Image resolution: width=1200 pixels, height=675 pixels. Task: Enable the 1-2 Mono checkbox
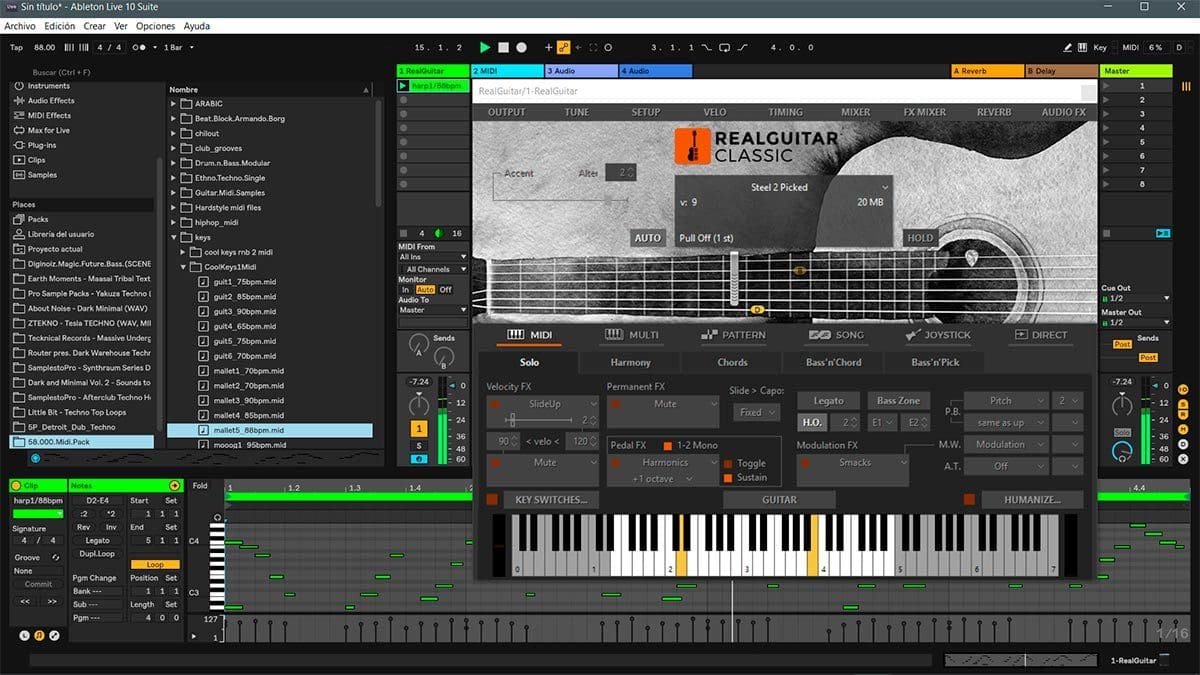point(667,445)
